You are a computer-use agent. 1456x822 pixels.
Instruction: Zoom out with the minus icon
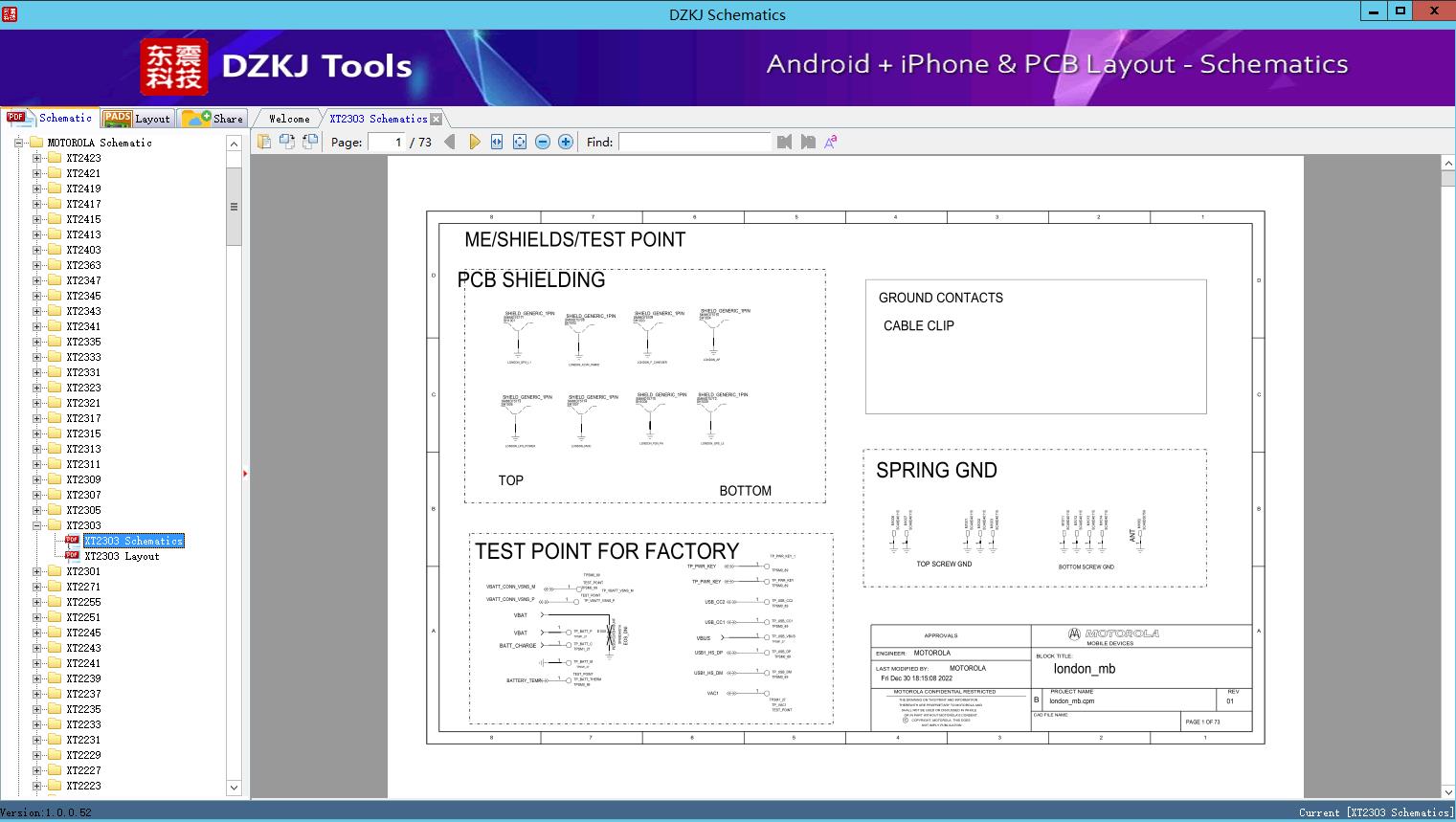click(x=543, y=142)
